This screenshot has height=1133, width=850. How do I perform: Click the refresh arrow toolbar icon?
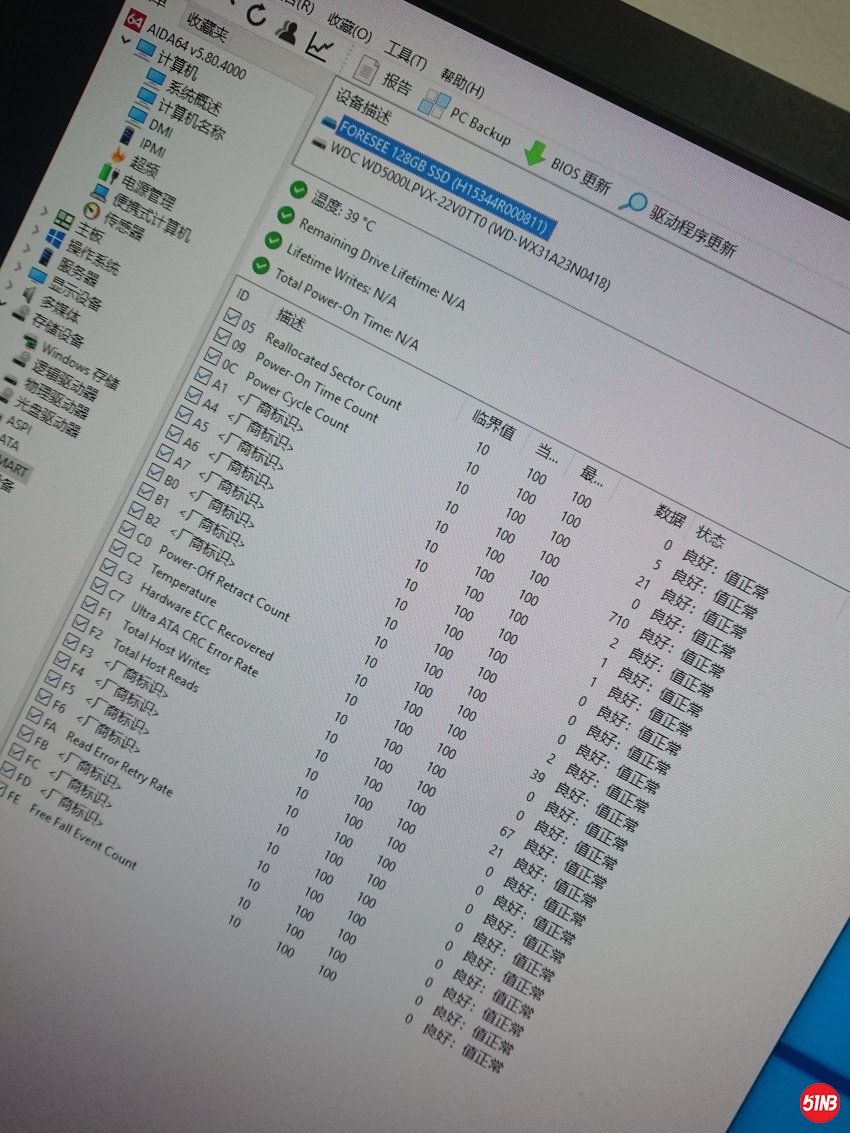pos(257,14)
